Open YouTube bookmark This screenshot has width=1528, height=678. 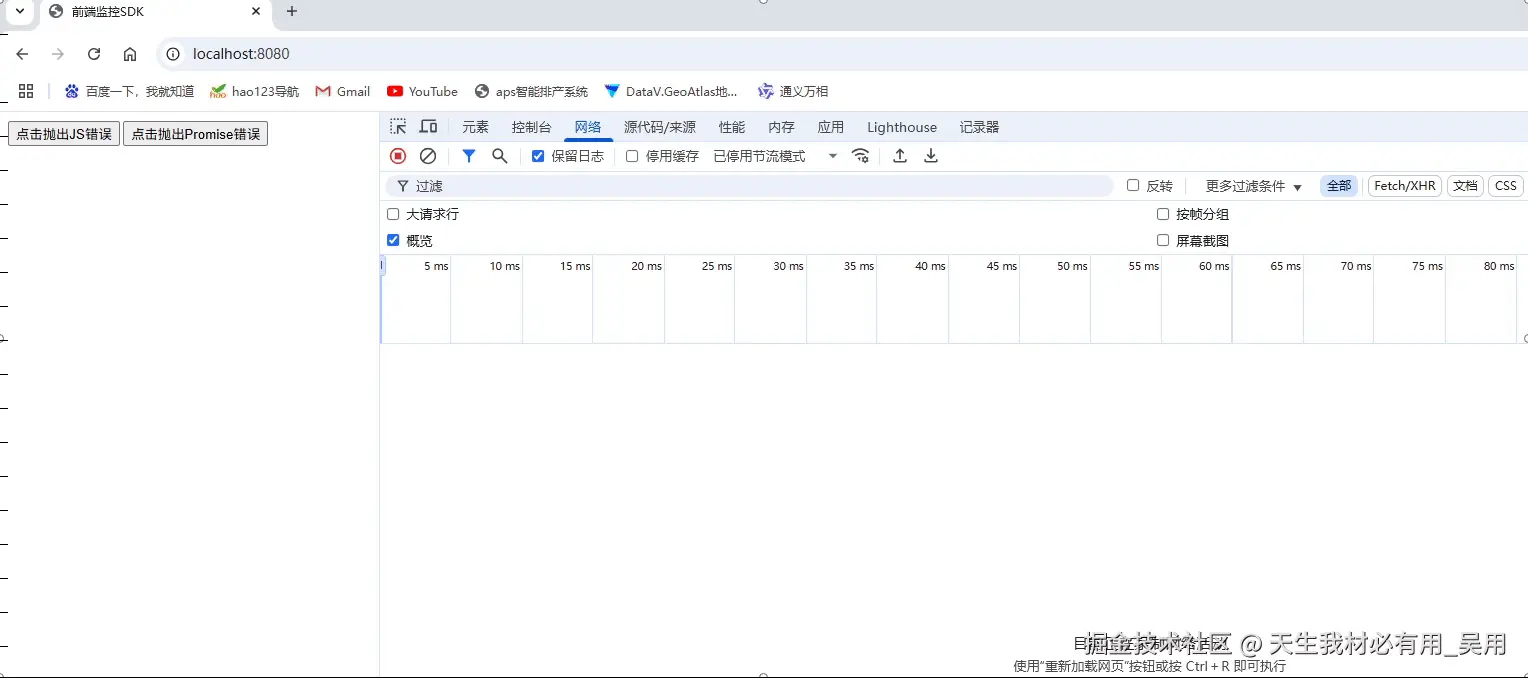coord(422,91)
